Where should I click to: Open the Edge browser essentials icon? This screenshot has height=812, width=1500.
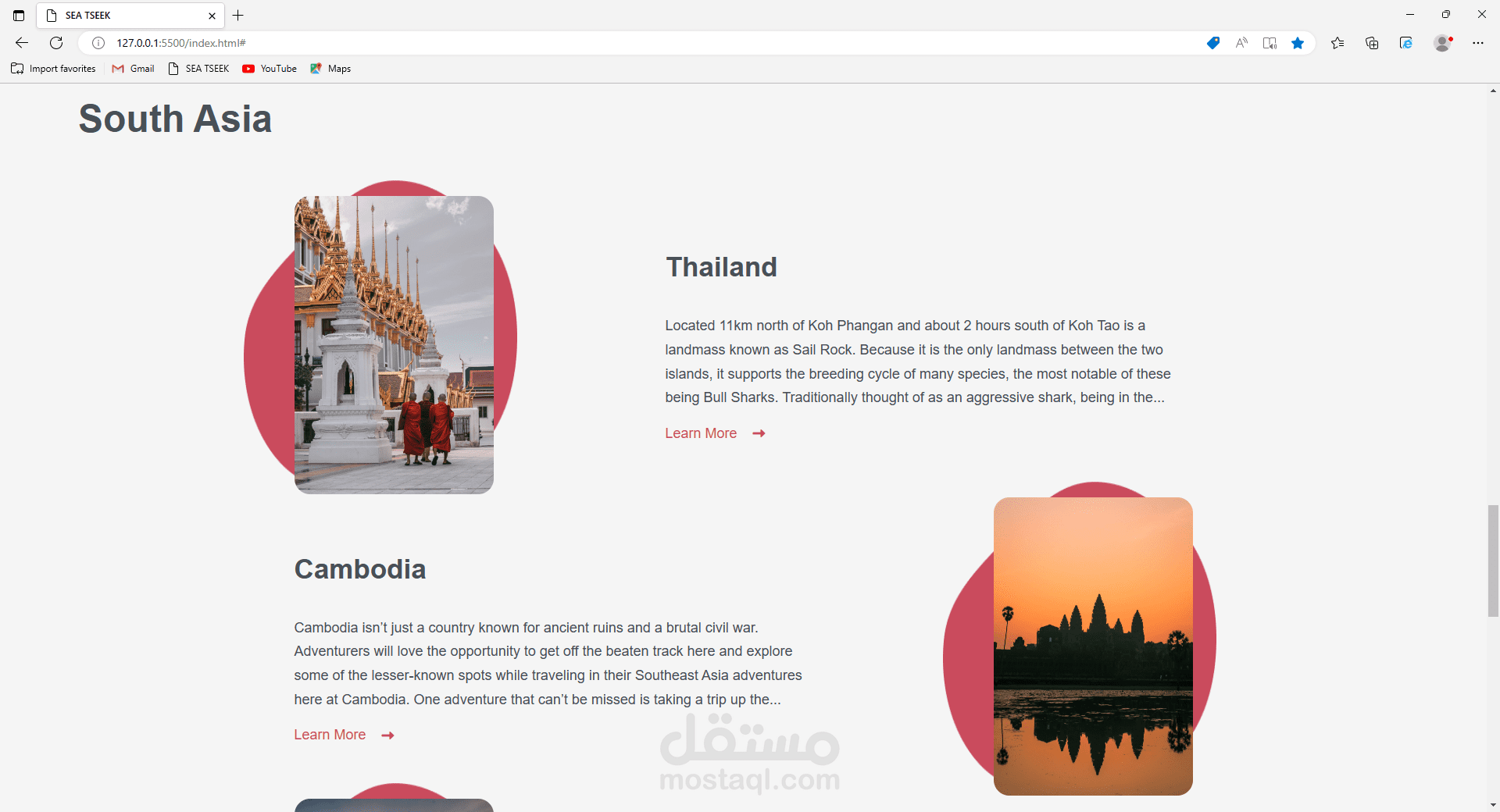coord(1406,43)
